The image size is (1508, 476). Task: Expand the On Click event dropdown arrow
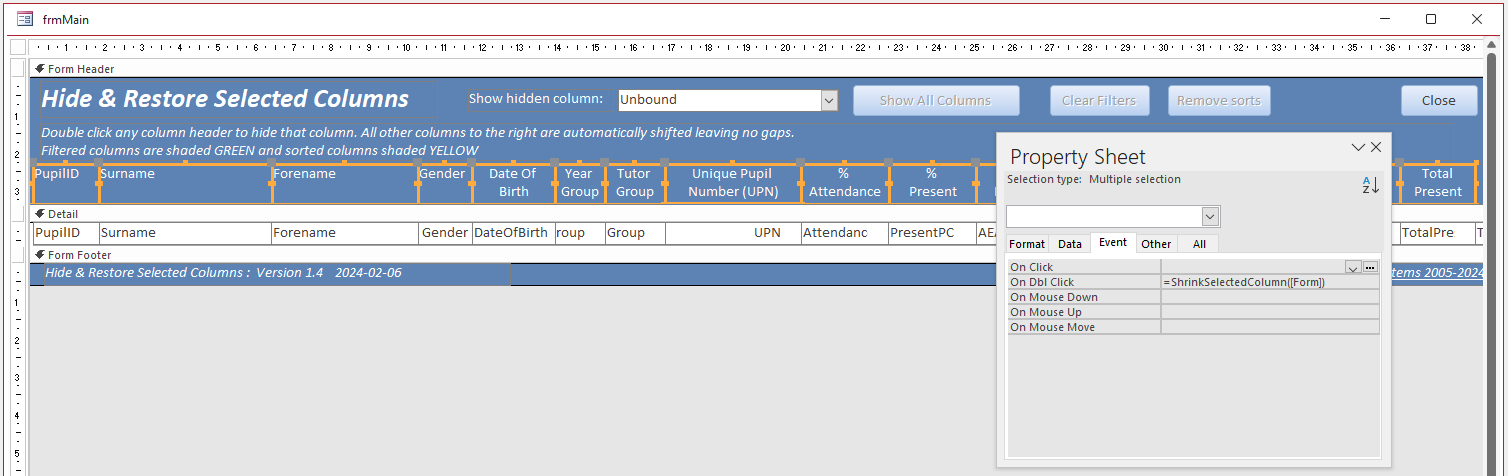(x=1354, y=267)
